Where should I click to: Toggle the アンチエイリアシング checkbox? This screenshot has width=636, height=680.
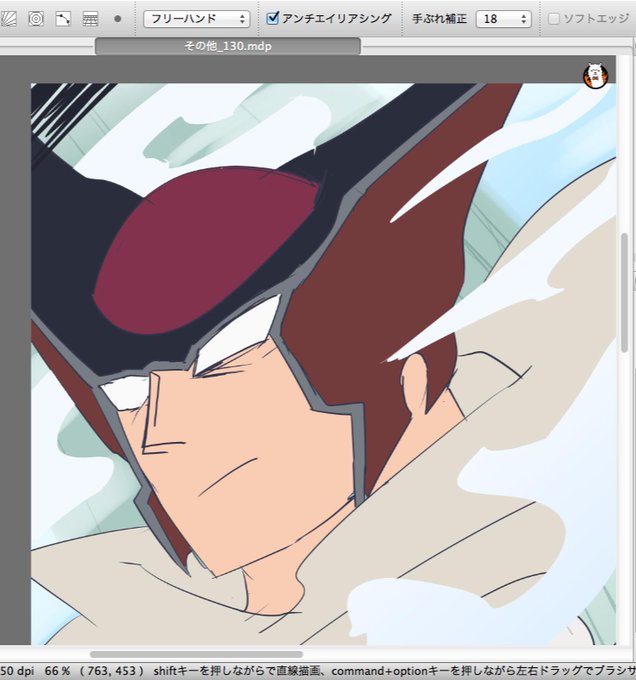(272, 18)
